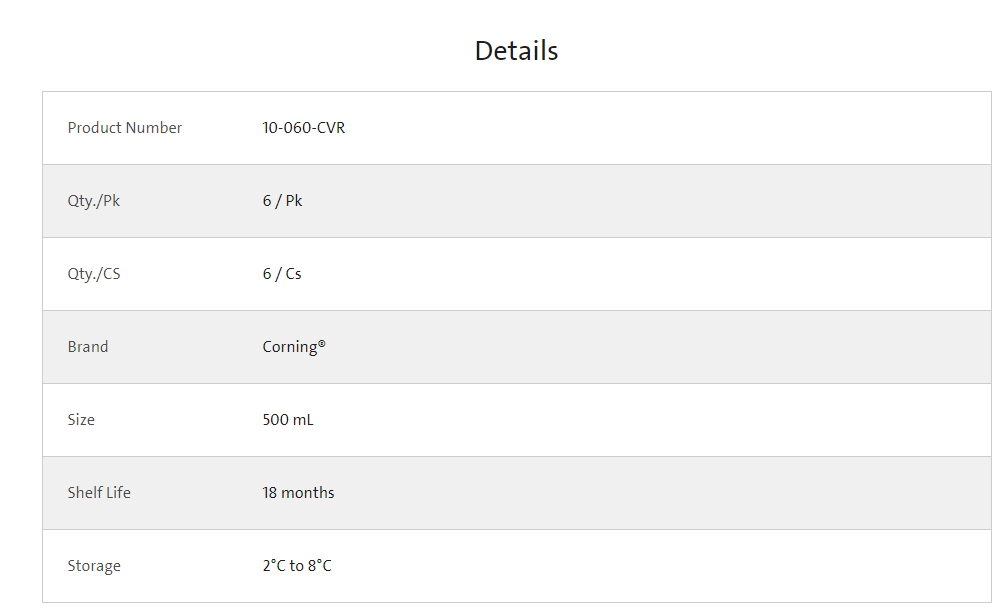
Task: Click the 6 / Pk value
Action: point(282,201)
